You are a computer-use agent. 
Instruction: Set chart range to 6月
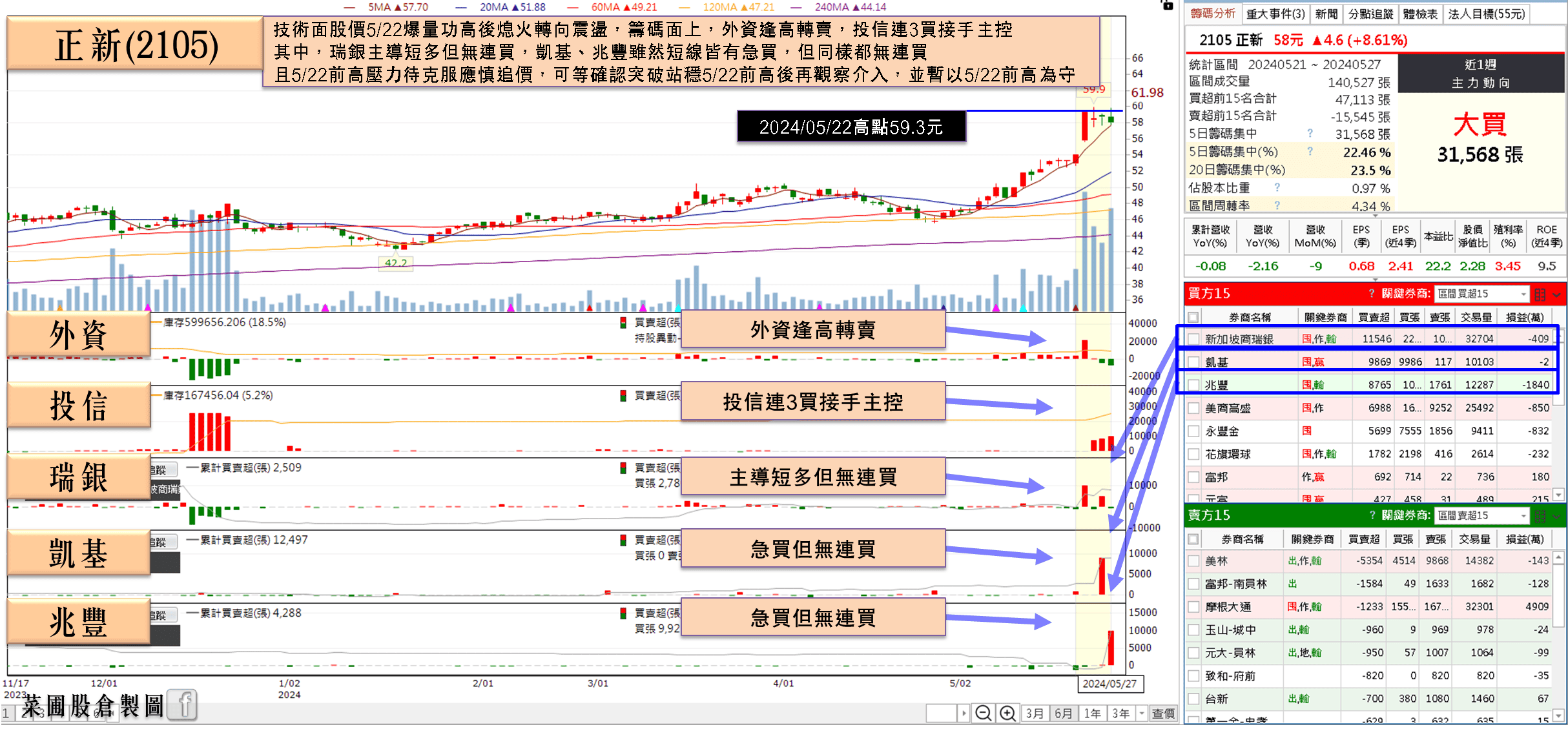pos(1064,713)
